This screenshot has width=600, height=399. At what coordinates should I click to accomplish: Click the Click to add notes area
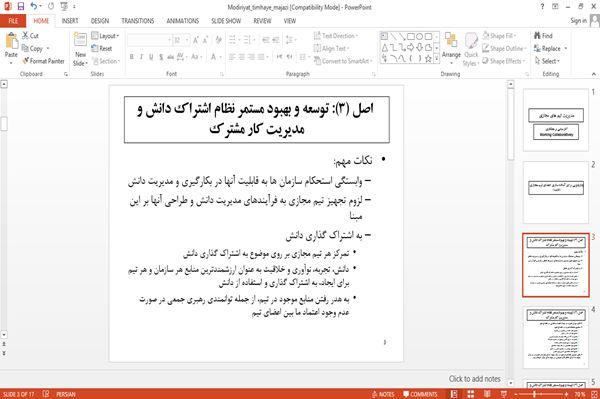(474, 379)
